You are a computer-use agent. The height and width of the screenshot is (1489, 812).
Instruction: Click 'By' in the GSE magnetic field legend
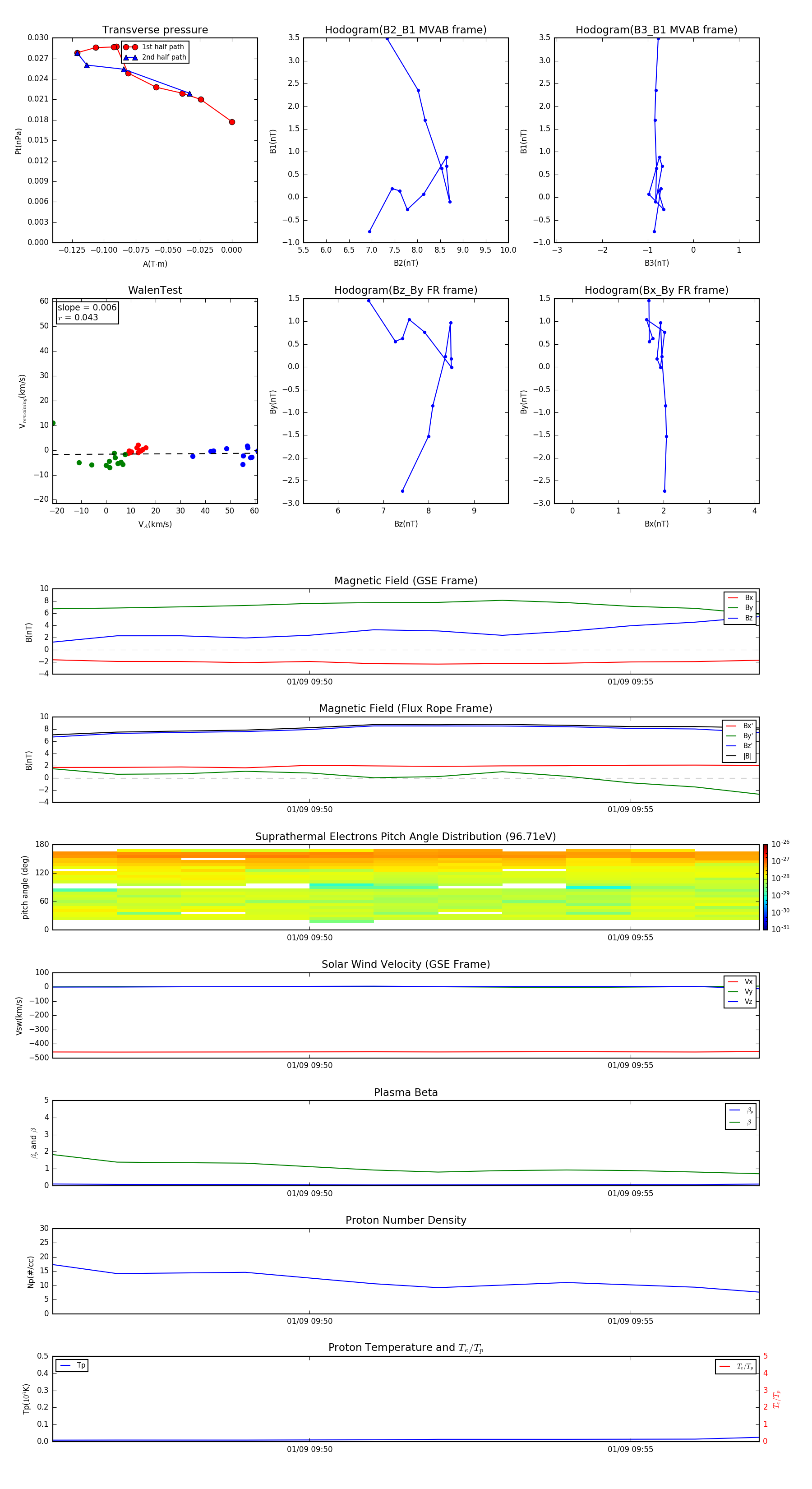pos(748,608)
